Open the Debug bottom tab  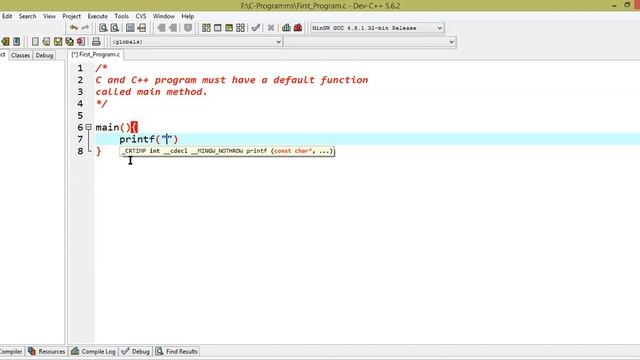(x=136, y=351)
